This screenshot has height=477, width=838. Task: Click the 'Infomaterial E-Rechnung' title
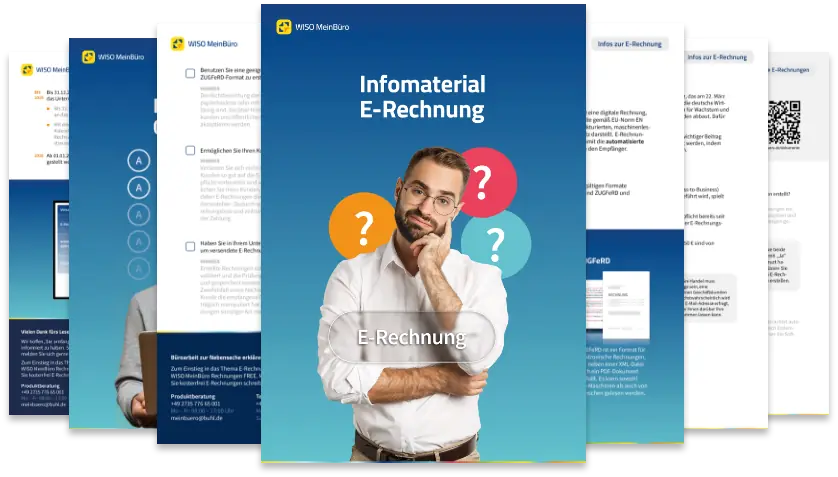pyautogui.click(x=422, y=97)
